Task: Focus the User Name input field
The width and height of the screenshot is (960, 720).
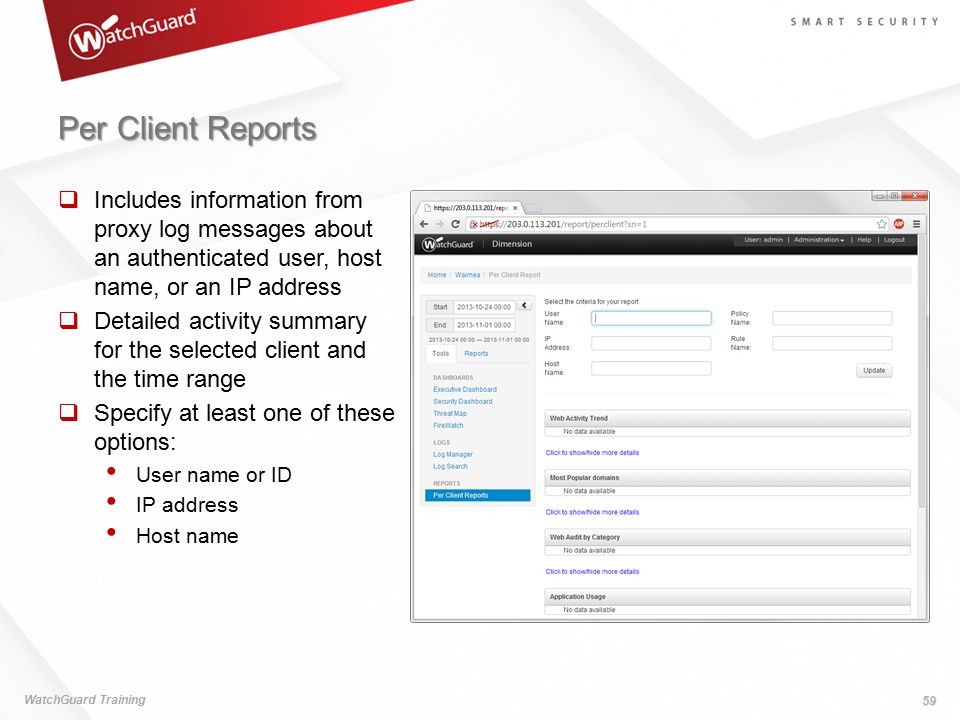Action: click(651, 318)
